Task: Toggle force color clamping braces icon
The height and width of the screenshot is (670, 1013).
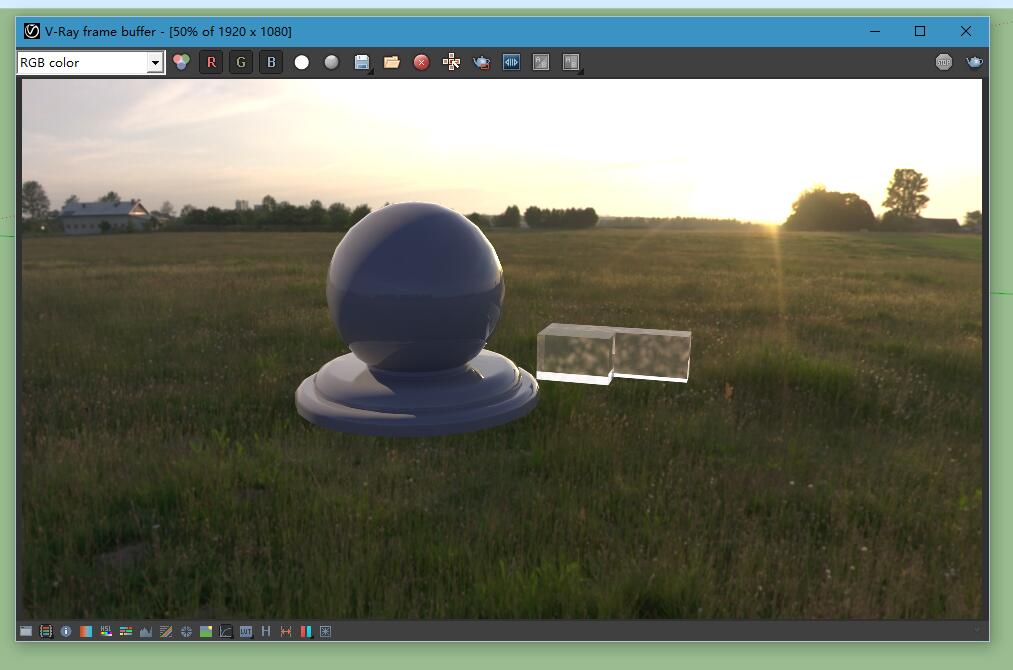Action: click(46, 631)
